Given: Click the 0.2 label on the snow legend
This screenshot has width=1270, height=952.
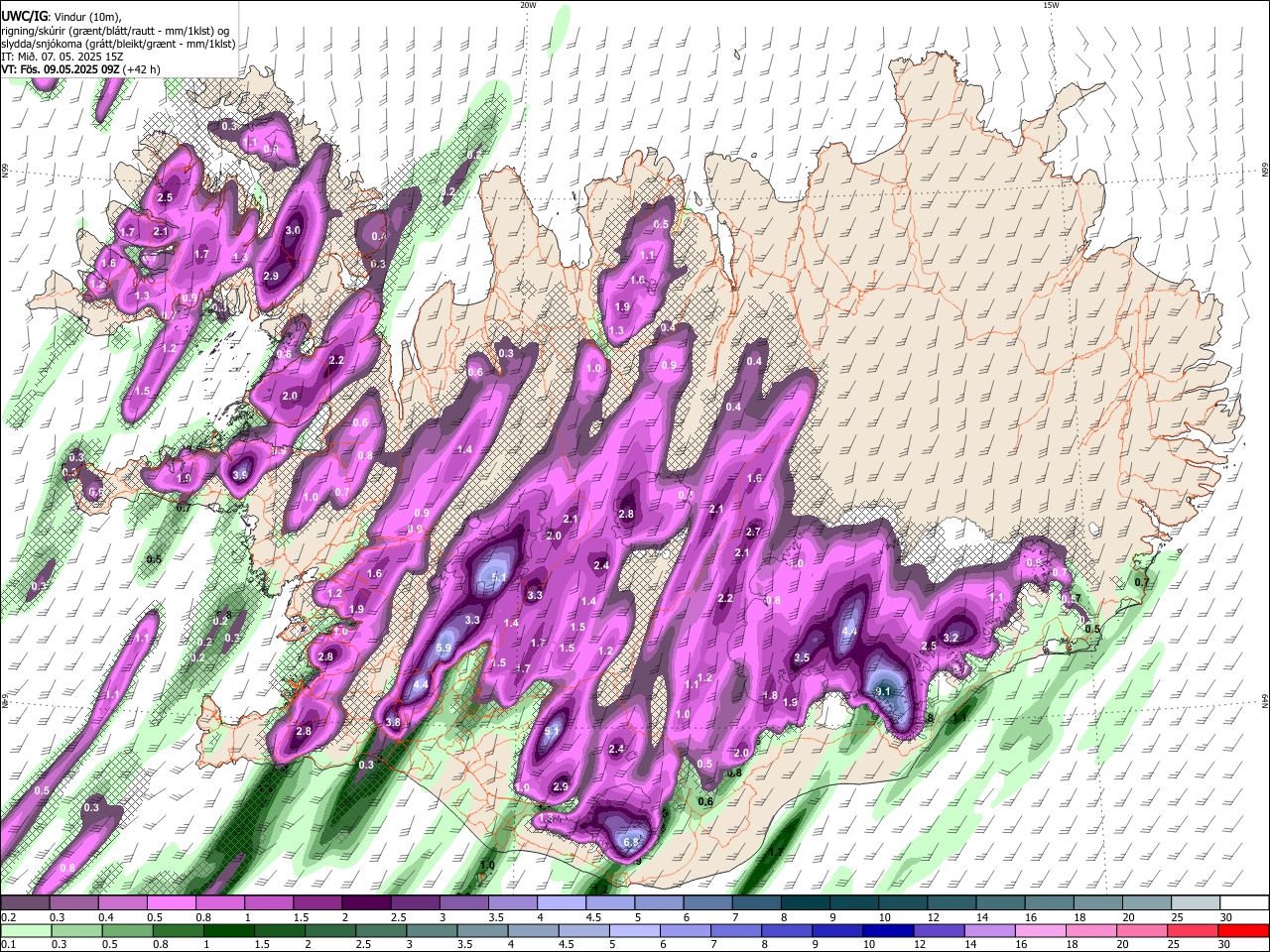Looking at the screenshot, I should pyautogui.click(x=8, y=918).
